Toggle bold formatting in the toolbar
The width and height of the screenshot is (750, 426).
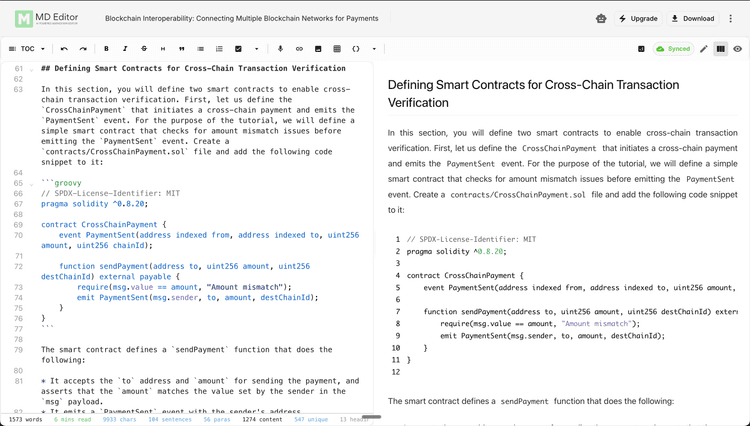[107, 48]
